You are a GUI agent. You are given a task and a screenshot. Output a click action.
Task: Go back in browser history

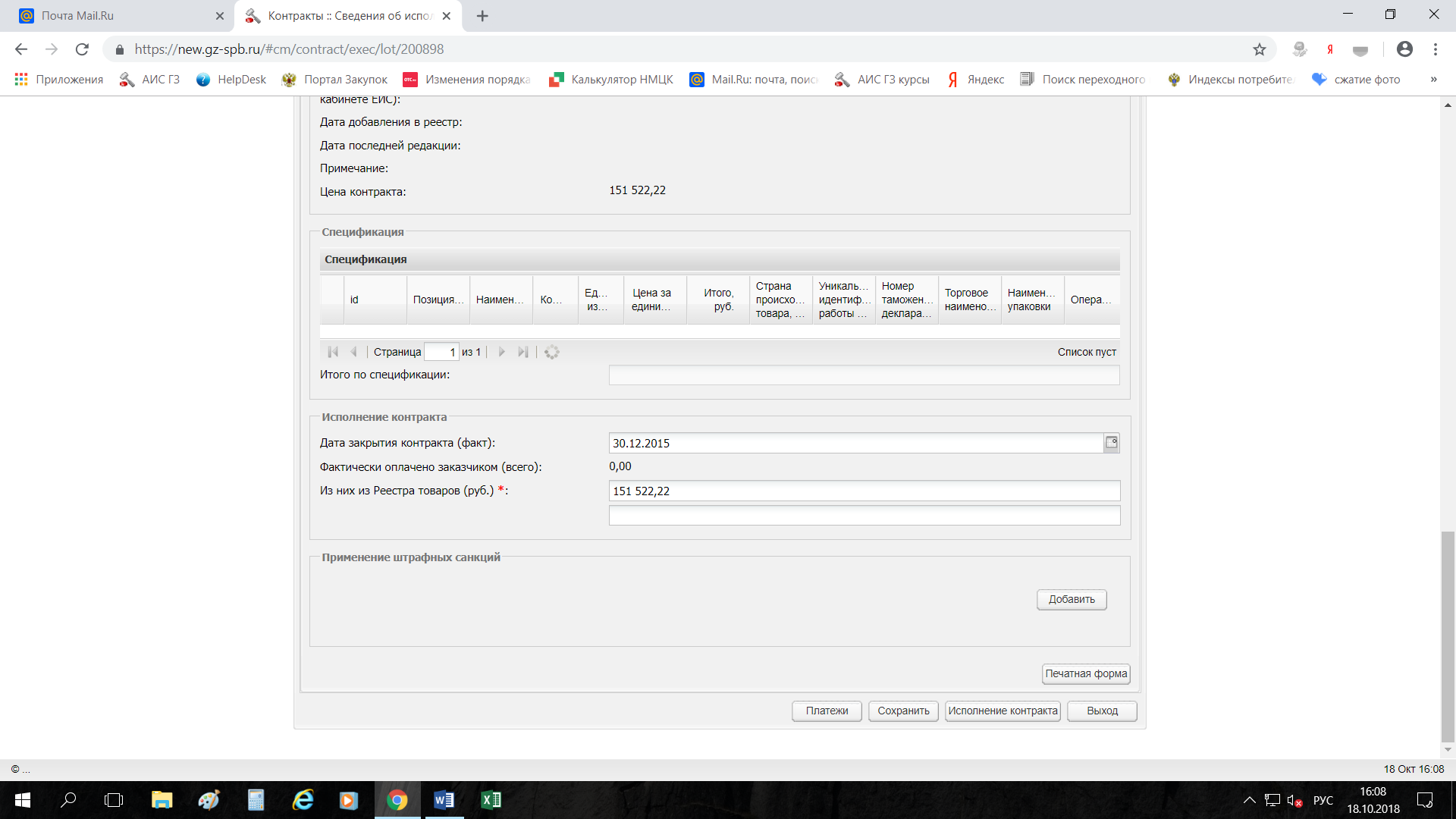21,49
